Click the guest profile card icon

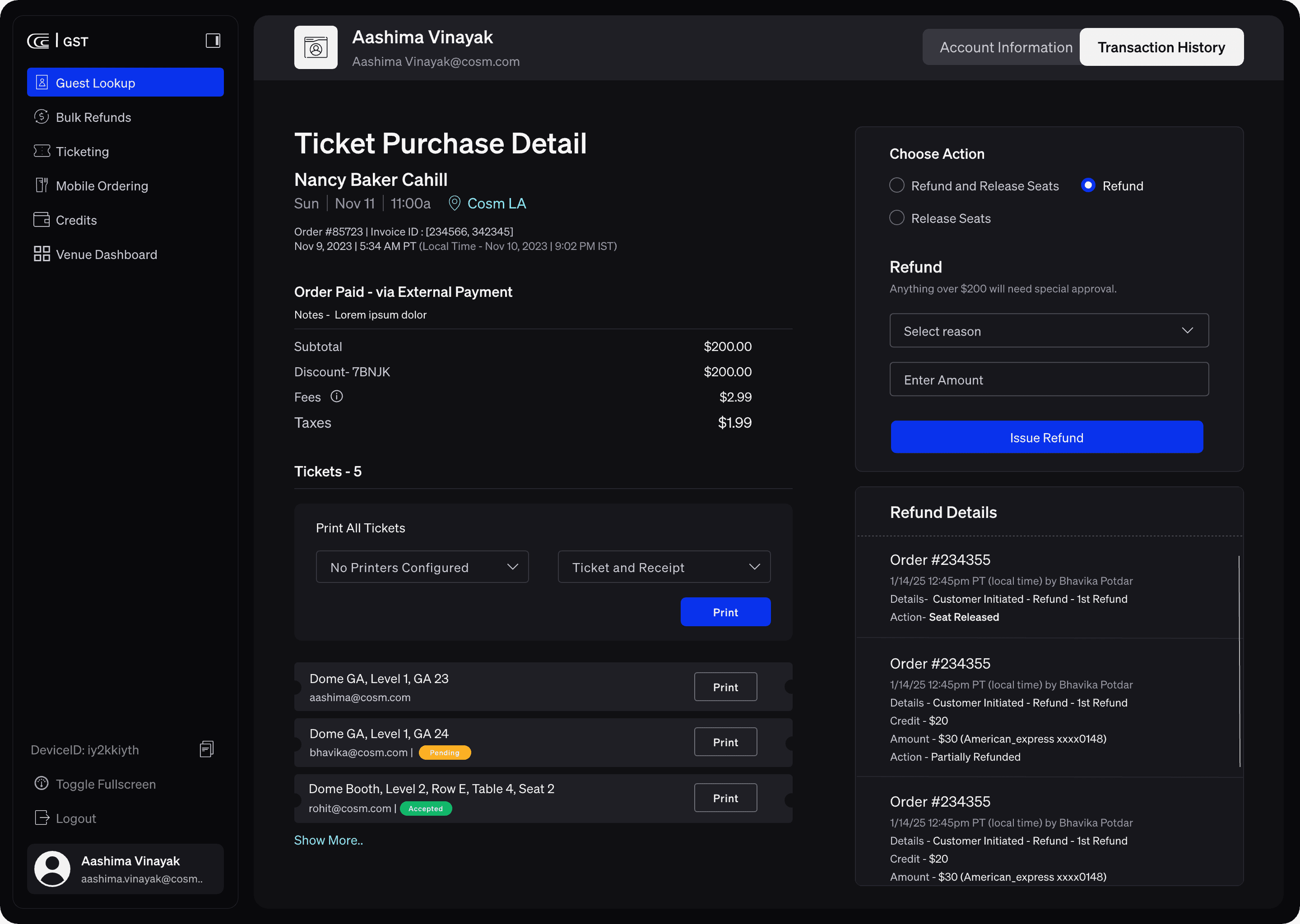[316, 47]
